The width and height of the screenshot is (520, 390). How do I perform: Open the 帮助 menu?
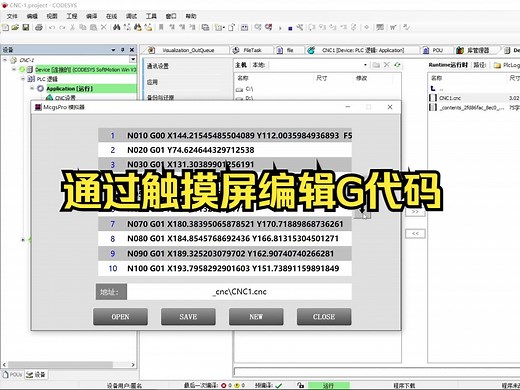[x=191, y=16]
